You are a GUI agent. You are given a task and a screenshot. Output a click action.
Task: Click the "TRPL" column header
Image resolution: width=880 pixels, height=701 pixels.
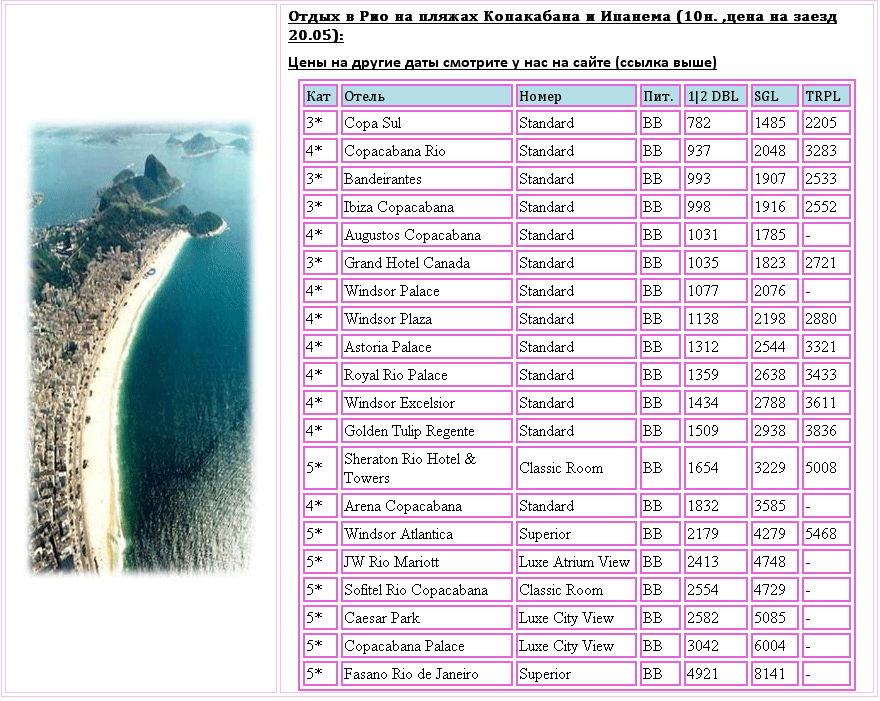coord(826,96)
